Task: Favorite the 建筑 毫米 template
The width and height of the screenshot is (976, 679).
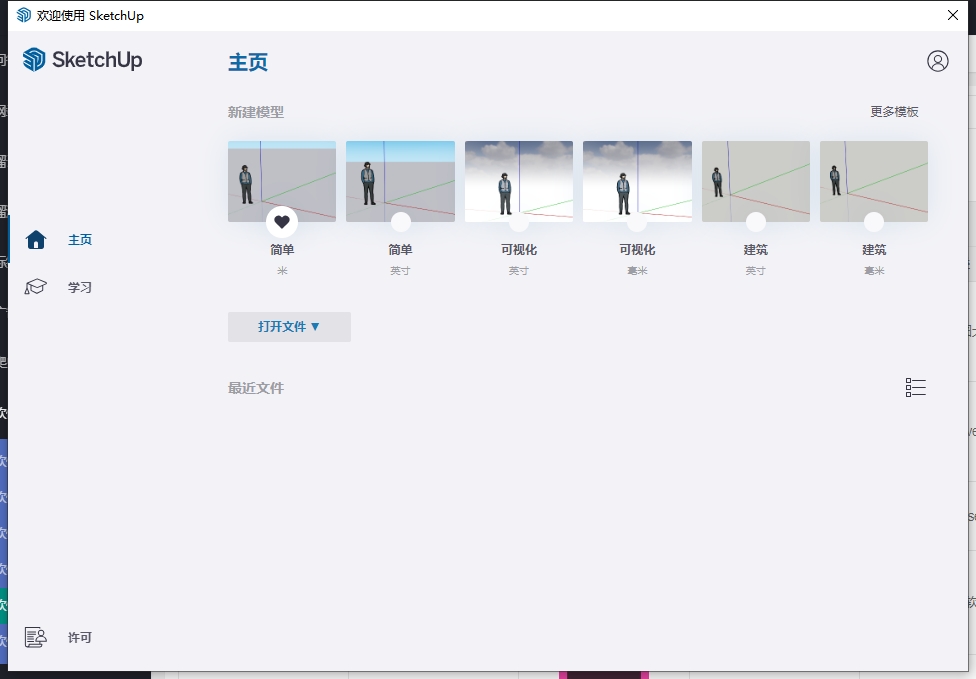Action: coord(874,222)
